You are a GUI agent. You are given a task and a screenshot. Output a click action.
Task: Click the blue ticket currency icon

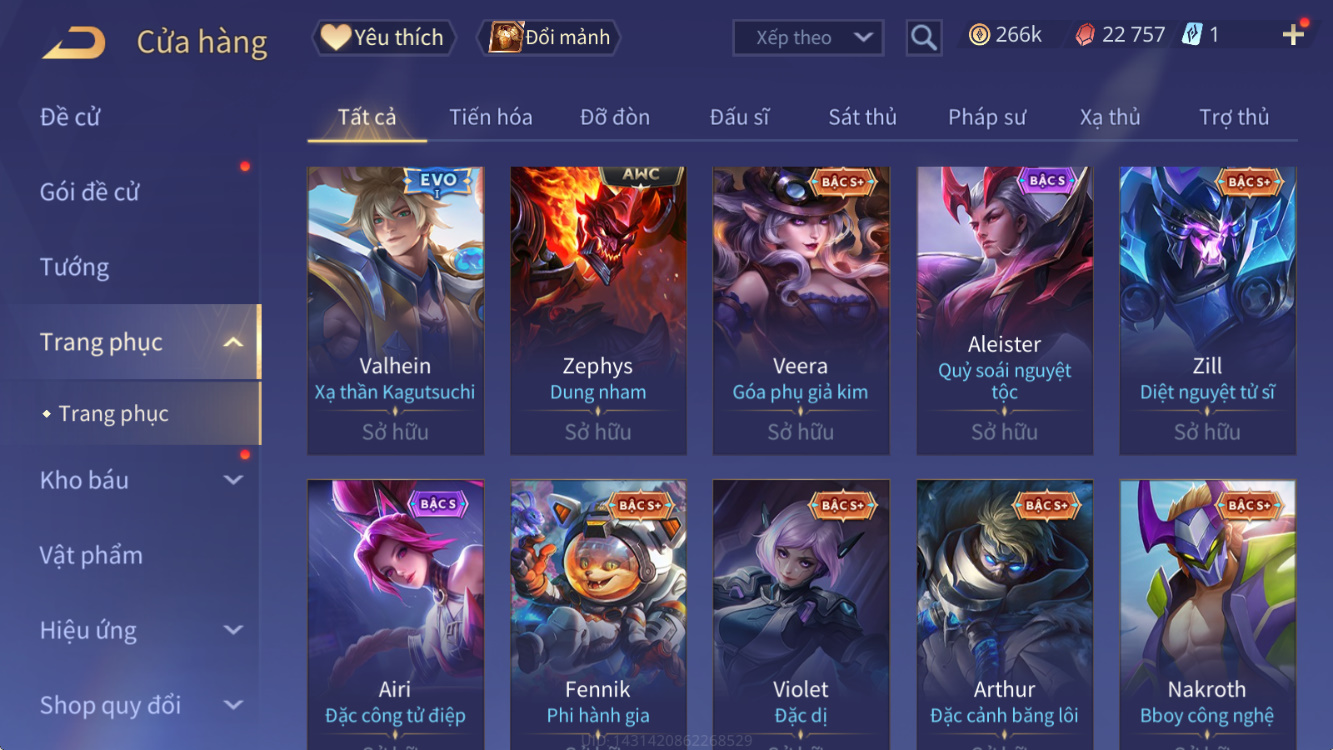click(x=1192, y=35)
